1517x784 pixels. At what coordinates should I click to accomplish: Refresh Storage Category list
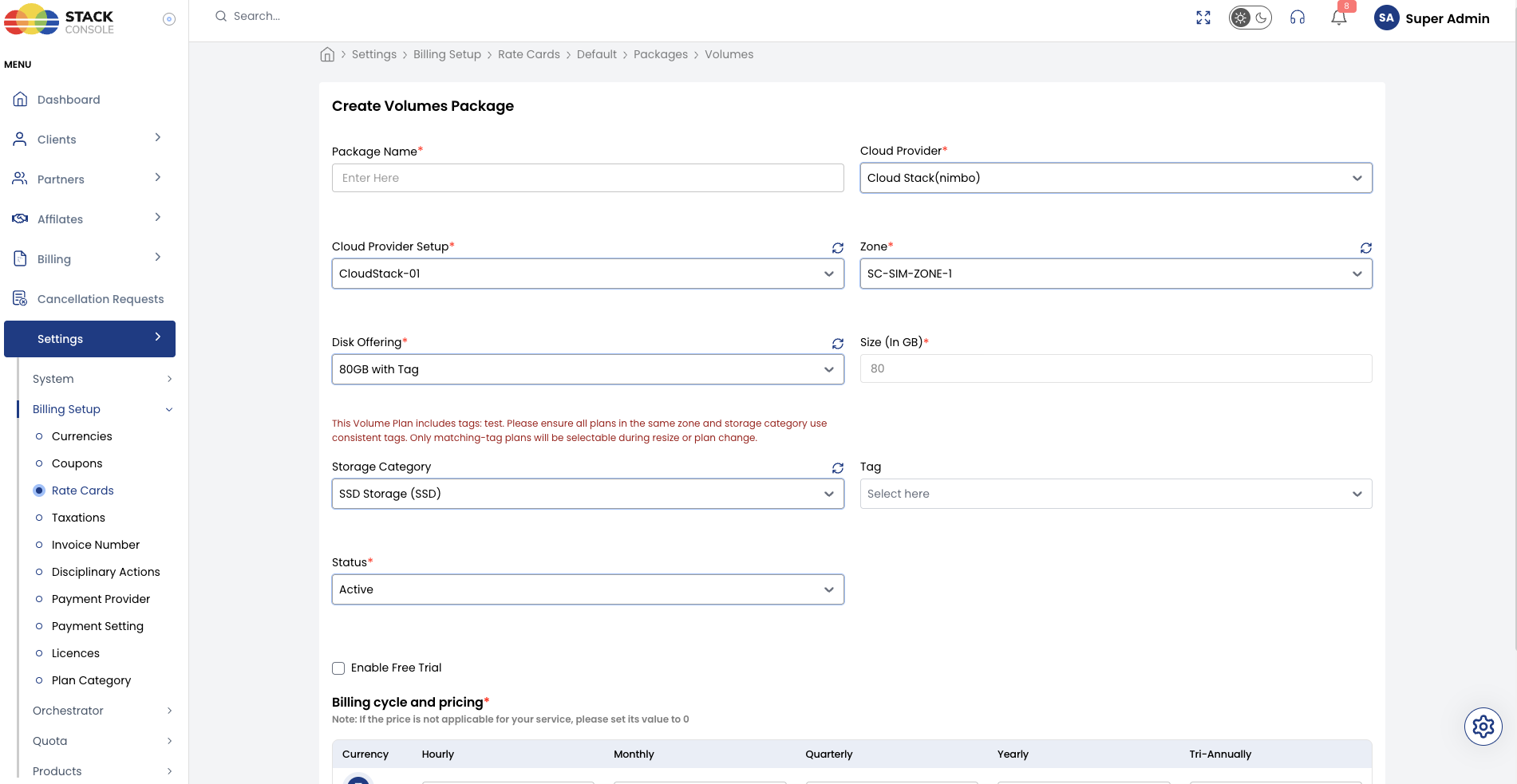click(x=838, y=468)
